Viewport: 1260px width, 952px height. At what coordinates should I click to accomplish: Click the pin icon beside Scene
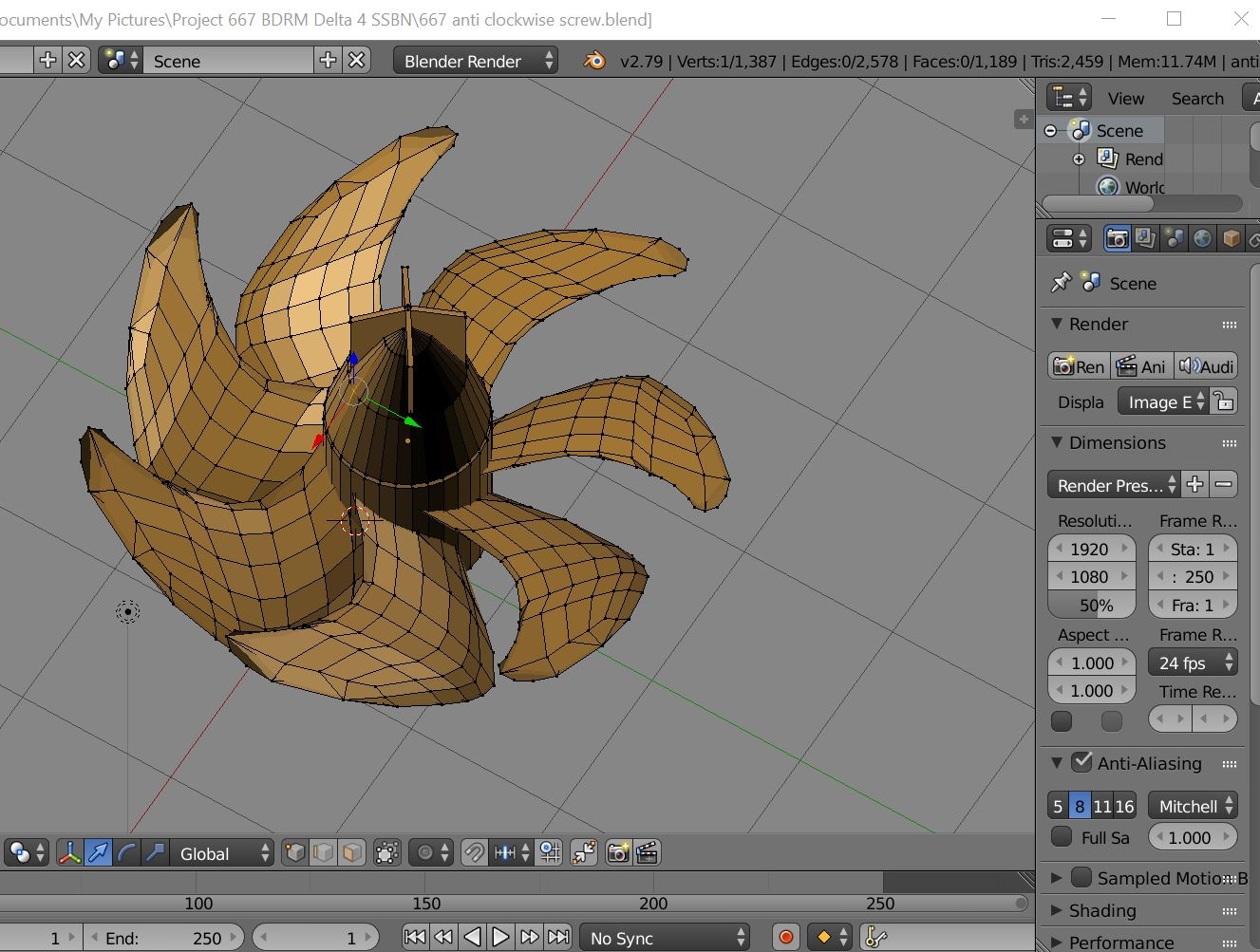[1061, 283]
